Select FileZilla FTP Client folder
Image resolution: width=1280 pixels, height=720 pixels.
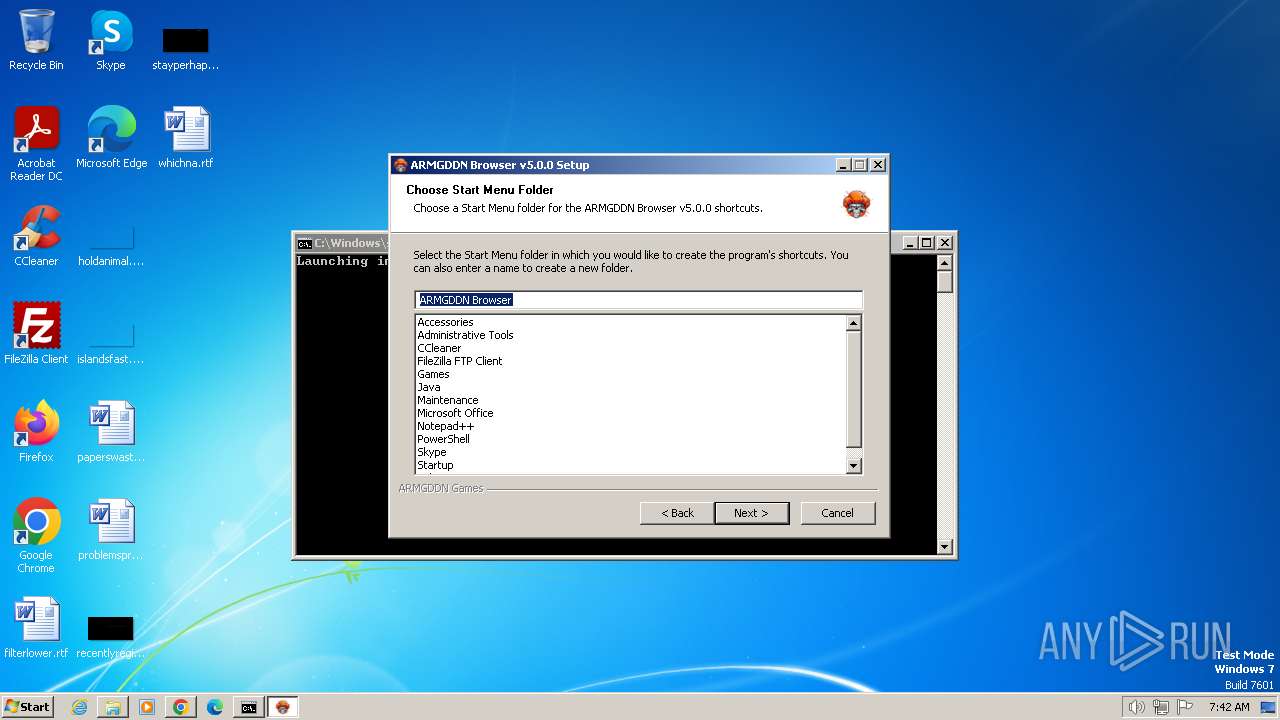click(460, 361)
